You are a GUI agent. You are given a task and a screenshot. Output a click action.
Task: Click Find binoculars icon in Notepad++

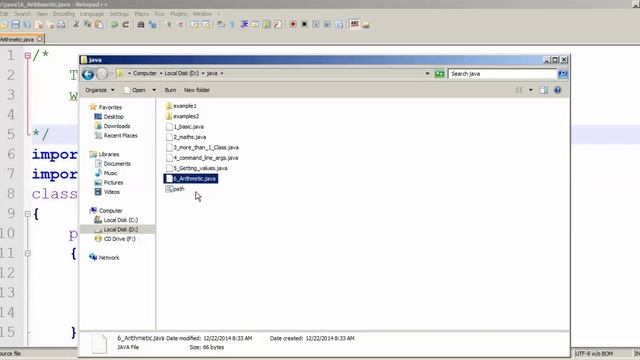(141, 24)
